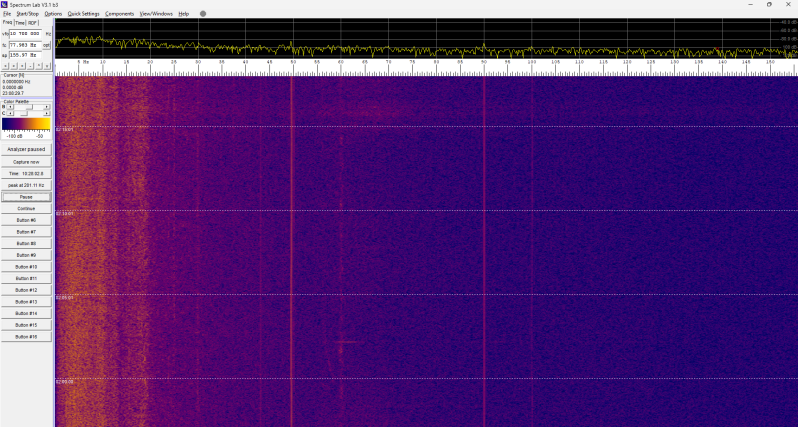
Task: Click the first small frequency zoom button
Action: pos(6,66)
